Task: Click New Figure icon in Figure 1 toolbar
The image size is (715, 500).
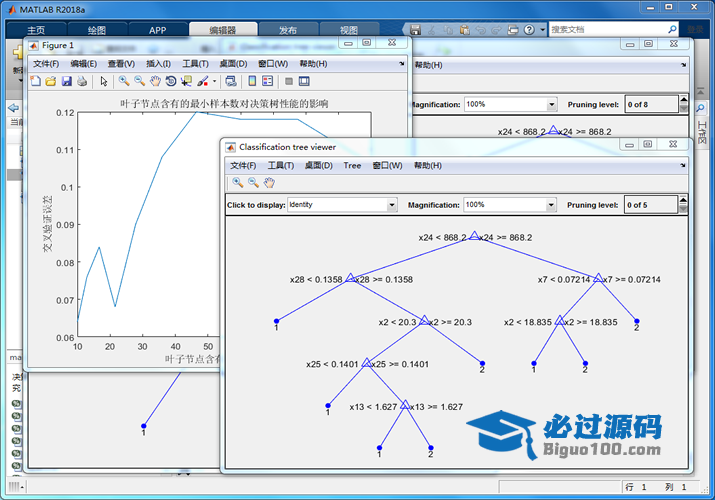Action: (x=36, y=81)
